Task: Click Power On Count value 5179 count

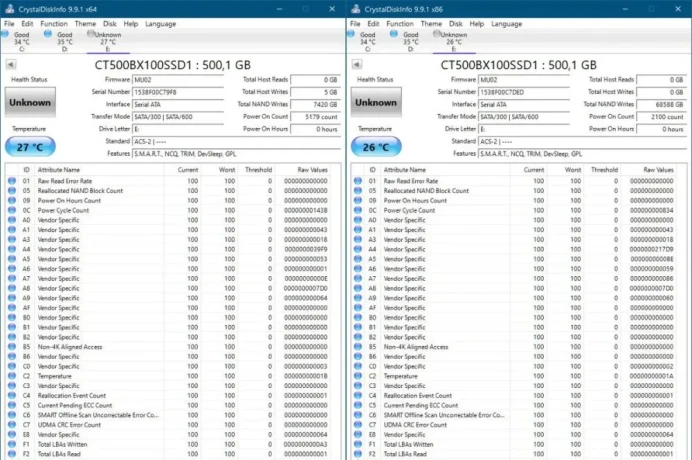Action: 315,117
